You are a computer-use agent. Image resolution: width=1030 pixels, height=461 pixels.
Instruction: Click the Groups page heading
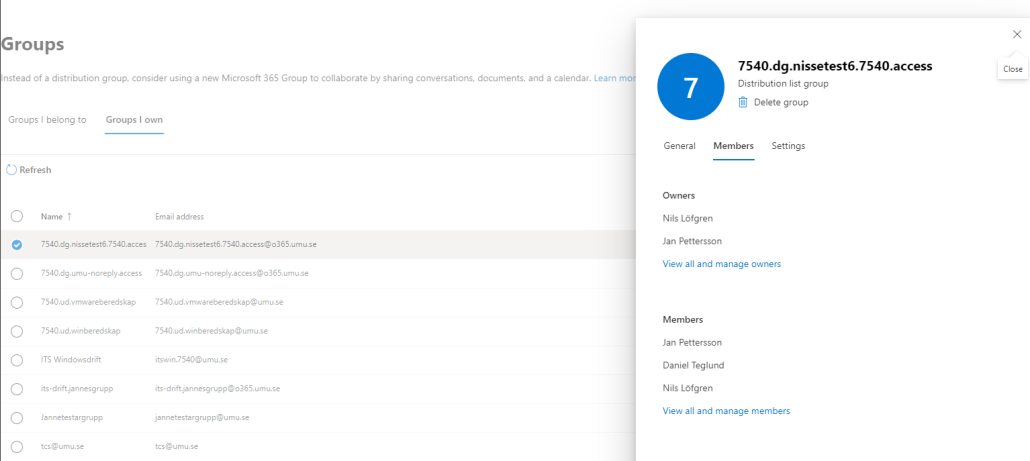(x=33, y=45)
